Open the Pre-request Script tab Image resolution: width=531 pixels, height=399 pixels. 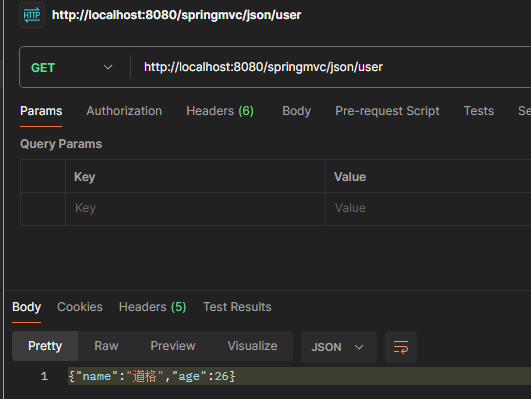(387, 111)
